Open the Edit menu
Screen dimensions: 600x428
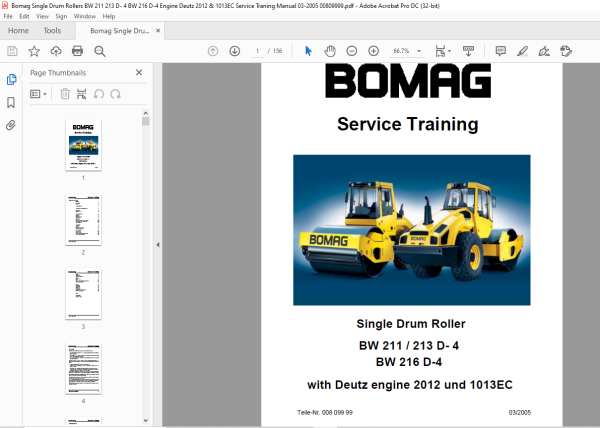24,16
